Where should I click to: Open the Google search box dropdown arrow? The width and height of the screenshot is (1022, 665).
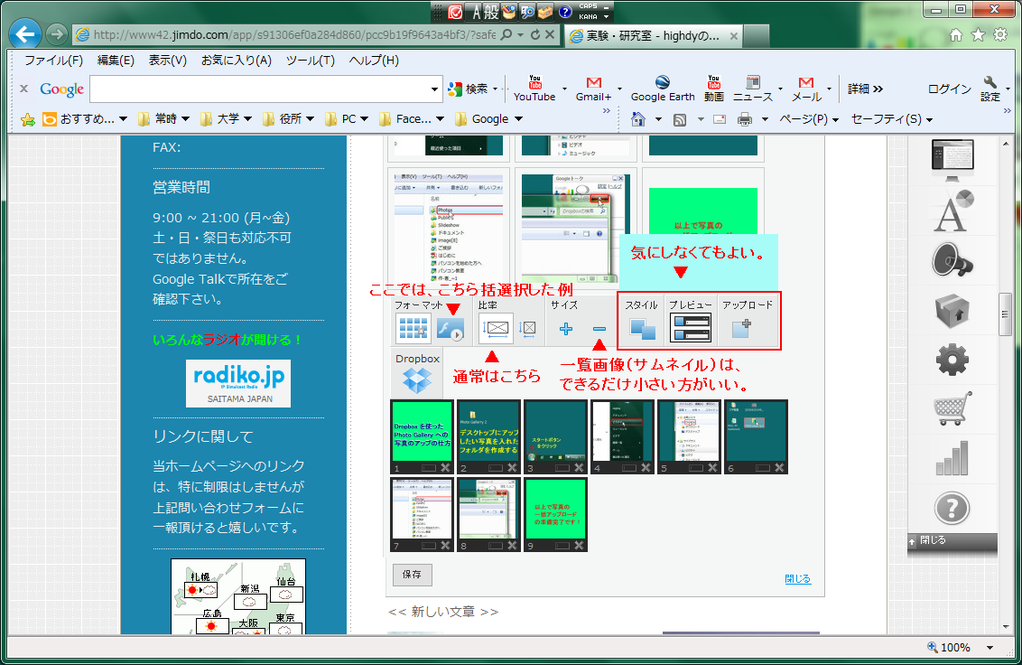coord(435,90)
